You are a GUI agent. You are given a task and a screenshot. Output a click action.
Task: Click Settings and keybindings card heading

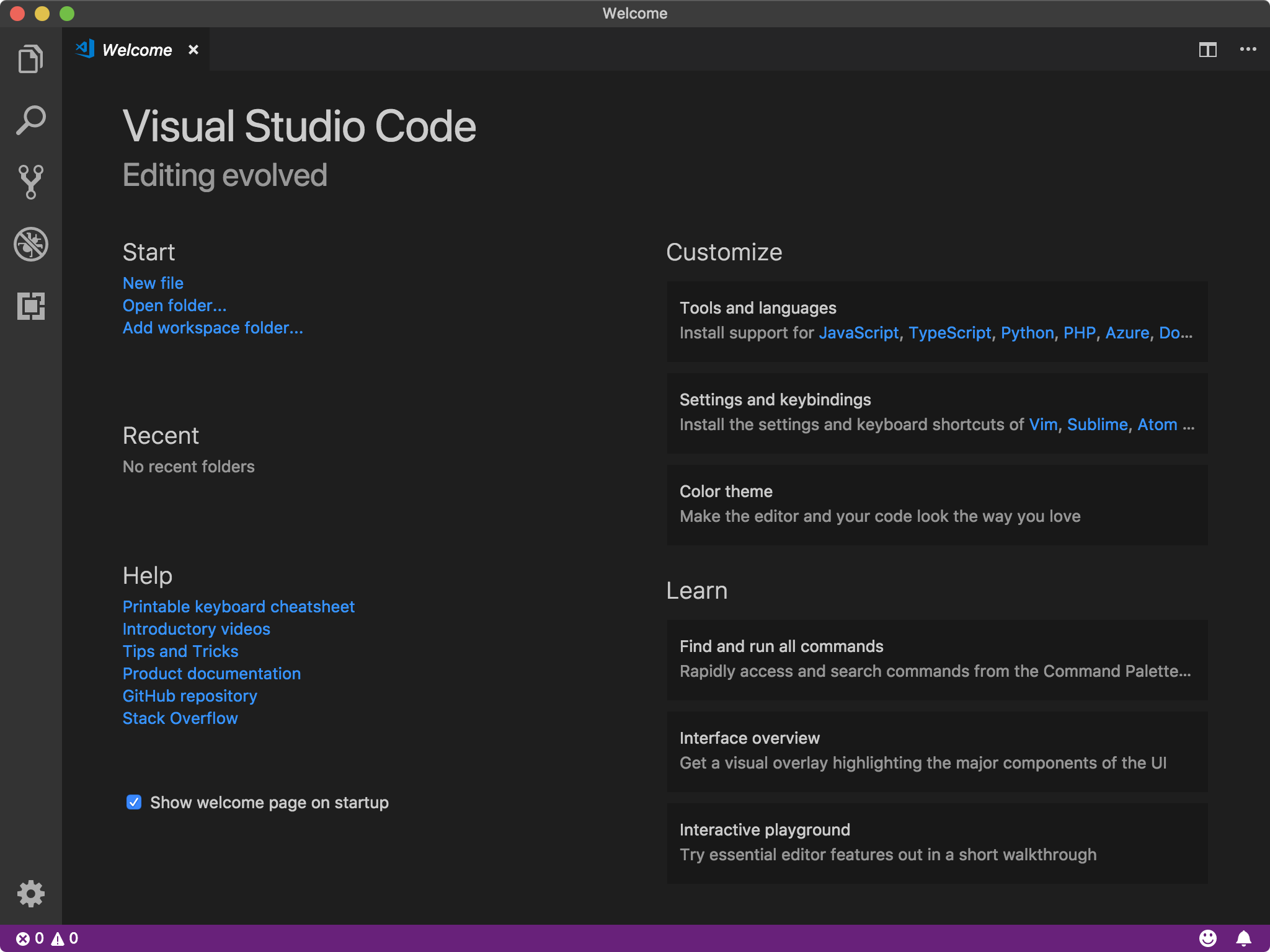(x=775, y=400)
